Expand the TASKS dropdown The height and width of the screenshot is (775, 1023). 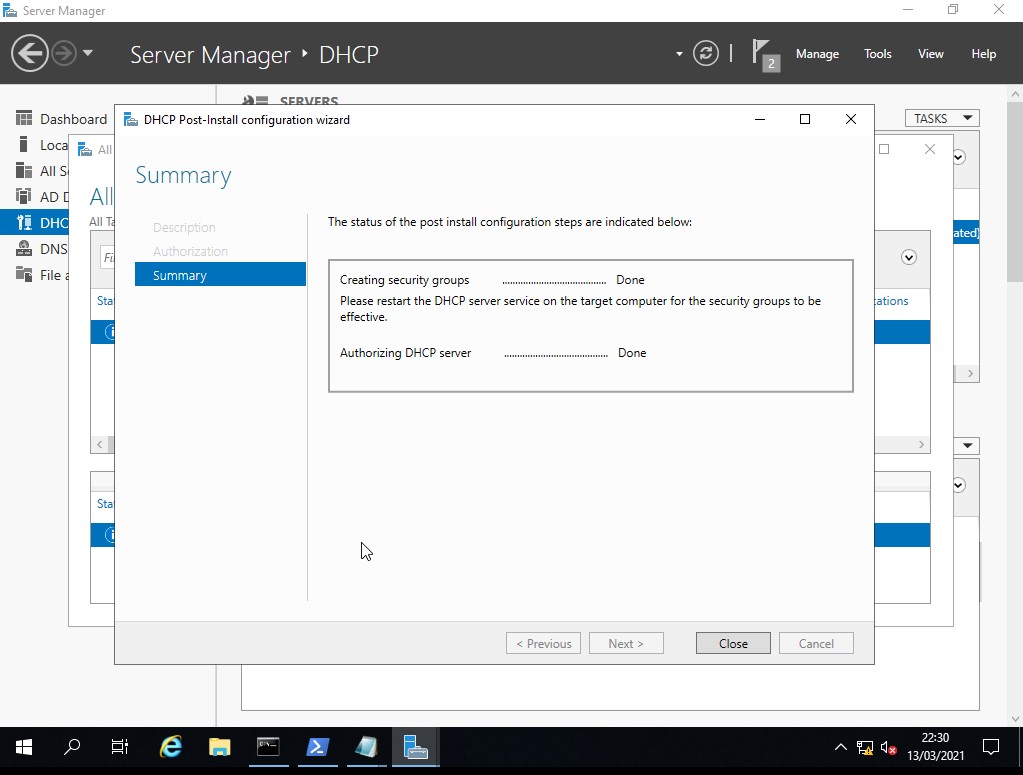[941, 118]
